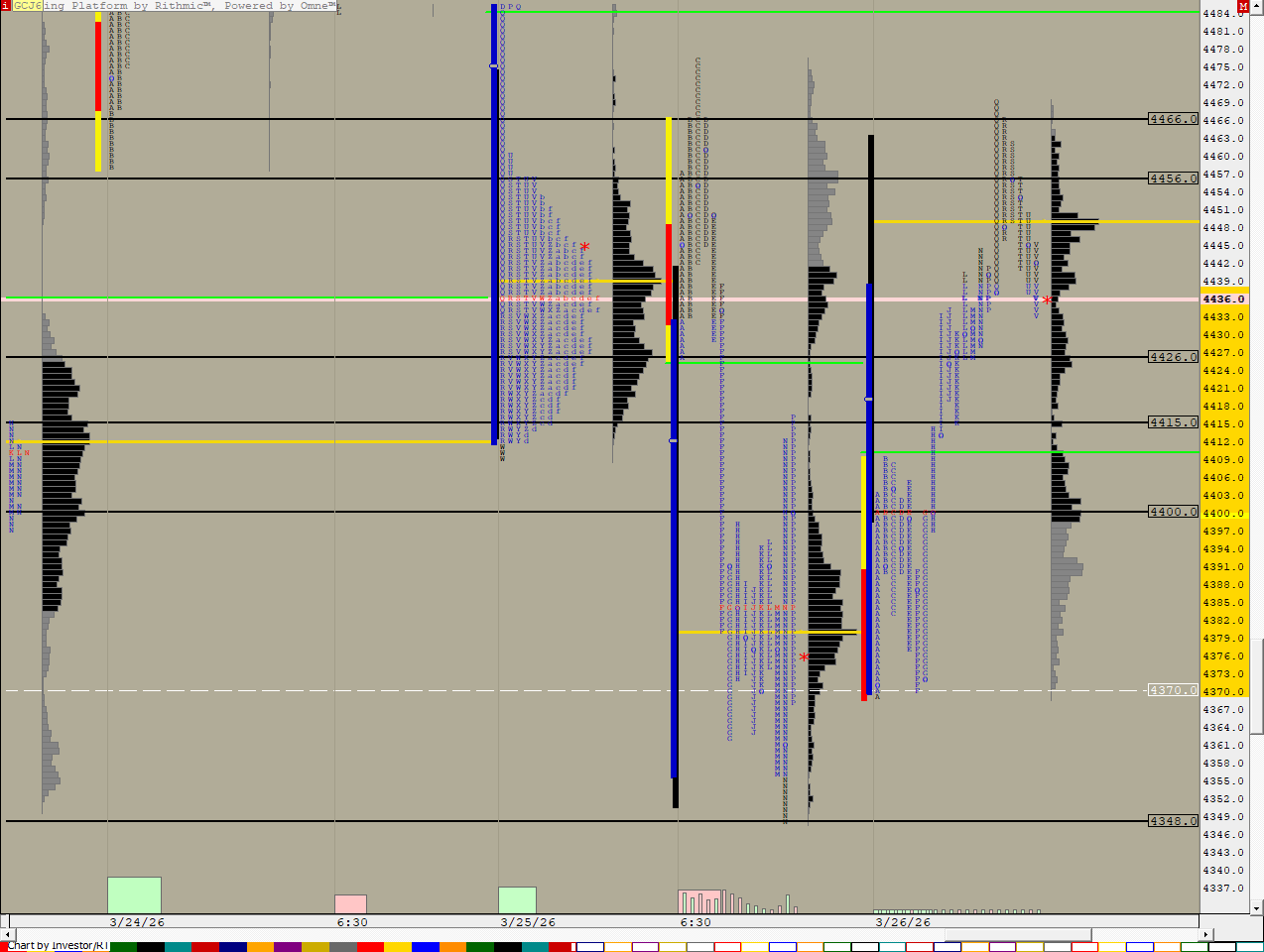Click the 4415.0 price level label
The height and width of the screenshot is (952, 1264).
[x=1173, y=422]
